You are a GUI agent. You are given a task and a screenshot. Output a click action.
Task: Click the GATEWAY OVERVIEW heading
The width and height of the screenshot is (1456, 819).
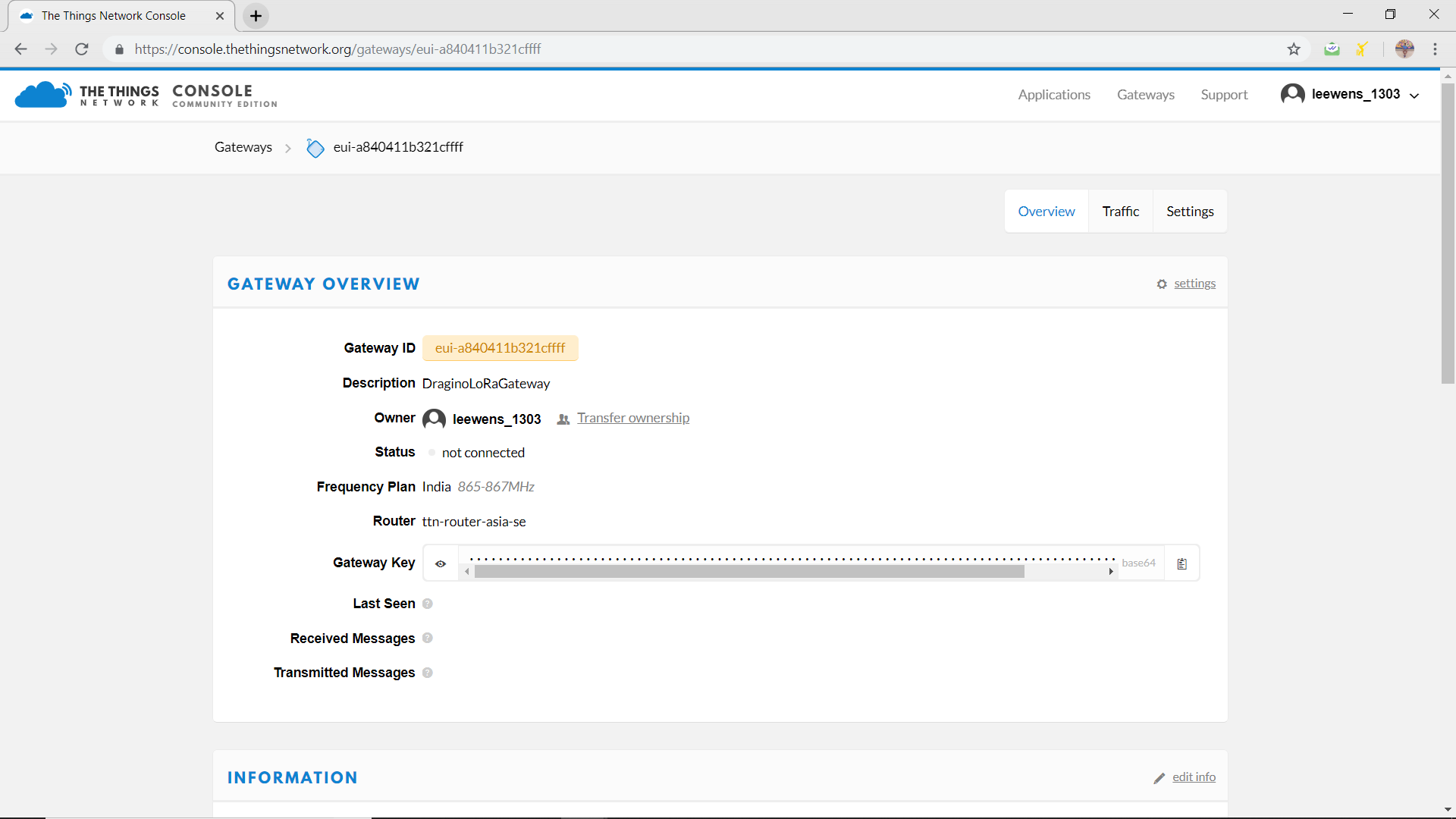point(324,284)
